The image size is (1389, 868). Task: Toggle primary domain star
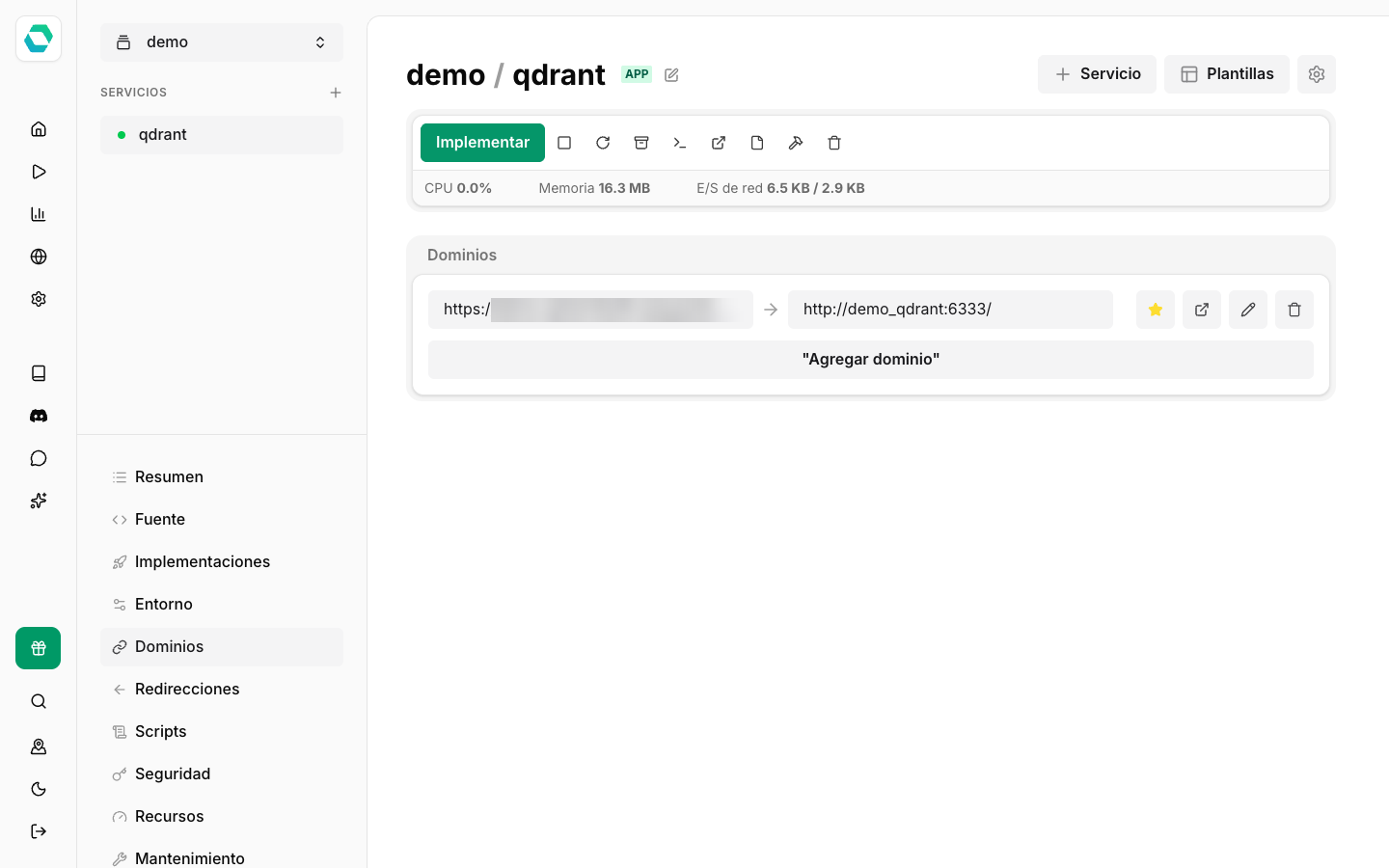(1156, 310)
